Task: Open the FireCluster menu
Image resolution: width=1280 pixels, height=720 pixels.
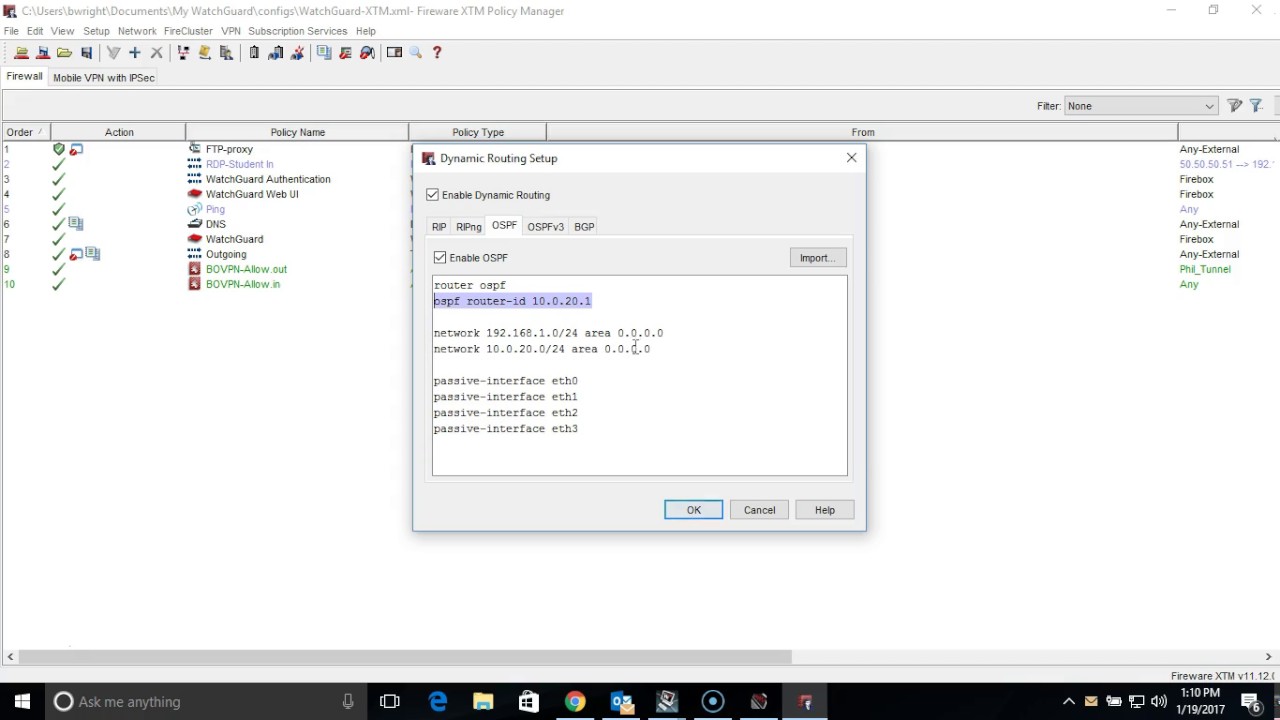Action: (x=188, y=31)
